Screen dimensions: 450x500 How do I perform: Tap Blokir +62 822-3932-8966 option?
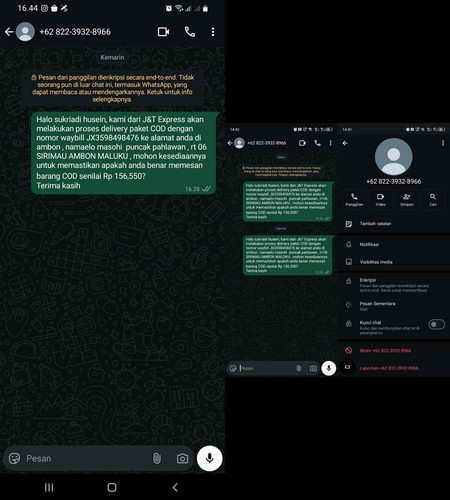pos(394,350)
